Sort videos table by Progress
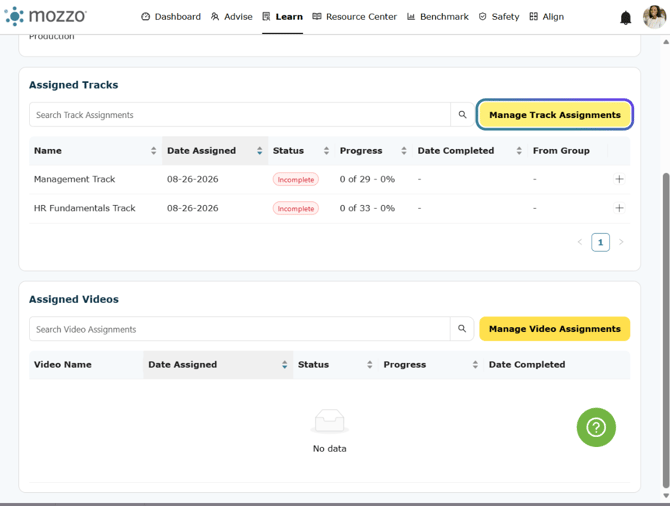The height and width of the screenshot is (506, 670). (431, 365)
